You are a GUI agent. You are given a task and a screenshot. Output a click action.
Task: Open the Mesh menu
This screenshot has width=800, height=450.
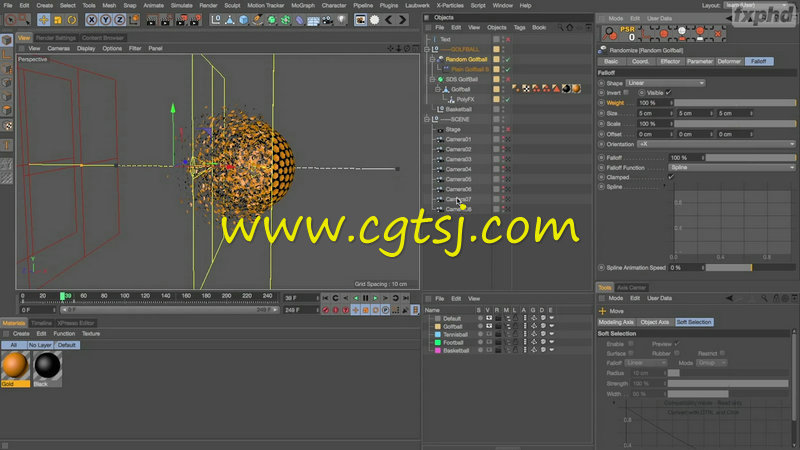pos(109,6)
